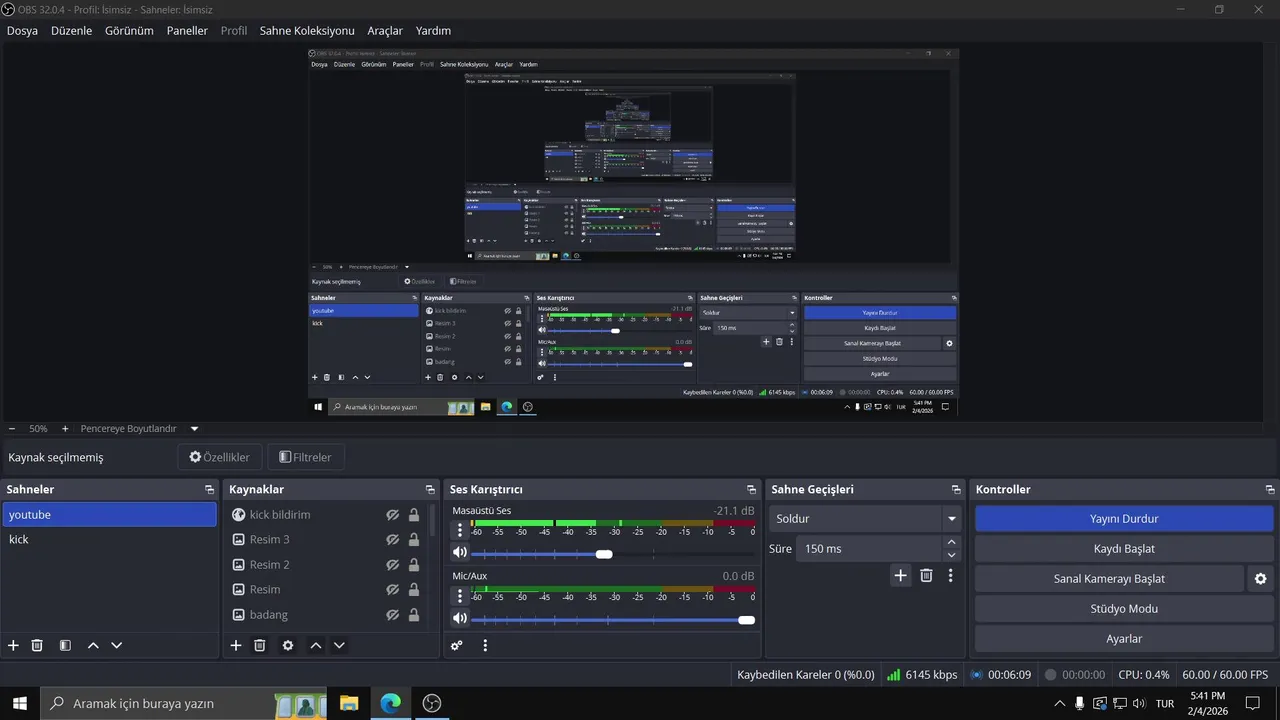Start the virtual camera with Sanal Kamerayı Başlat
This screenshot has width=1280, height=720.
(x=1109, y=579)
